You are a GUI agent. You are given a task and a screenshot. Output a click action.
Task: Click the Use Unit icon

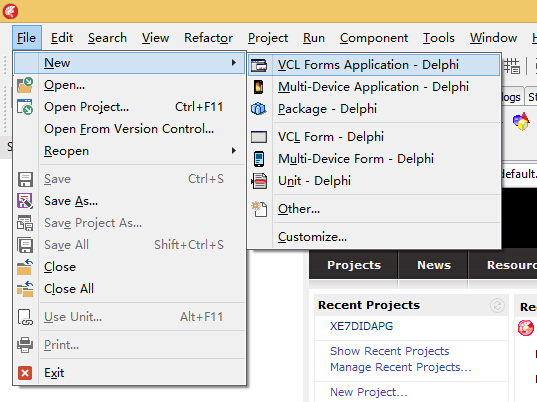[x=25, y=317]
